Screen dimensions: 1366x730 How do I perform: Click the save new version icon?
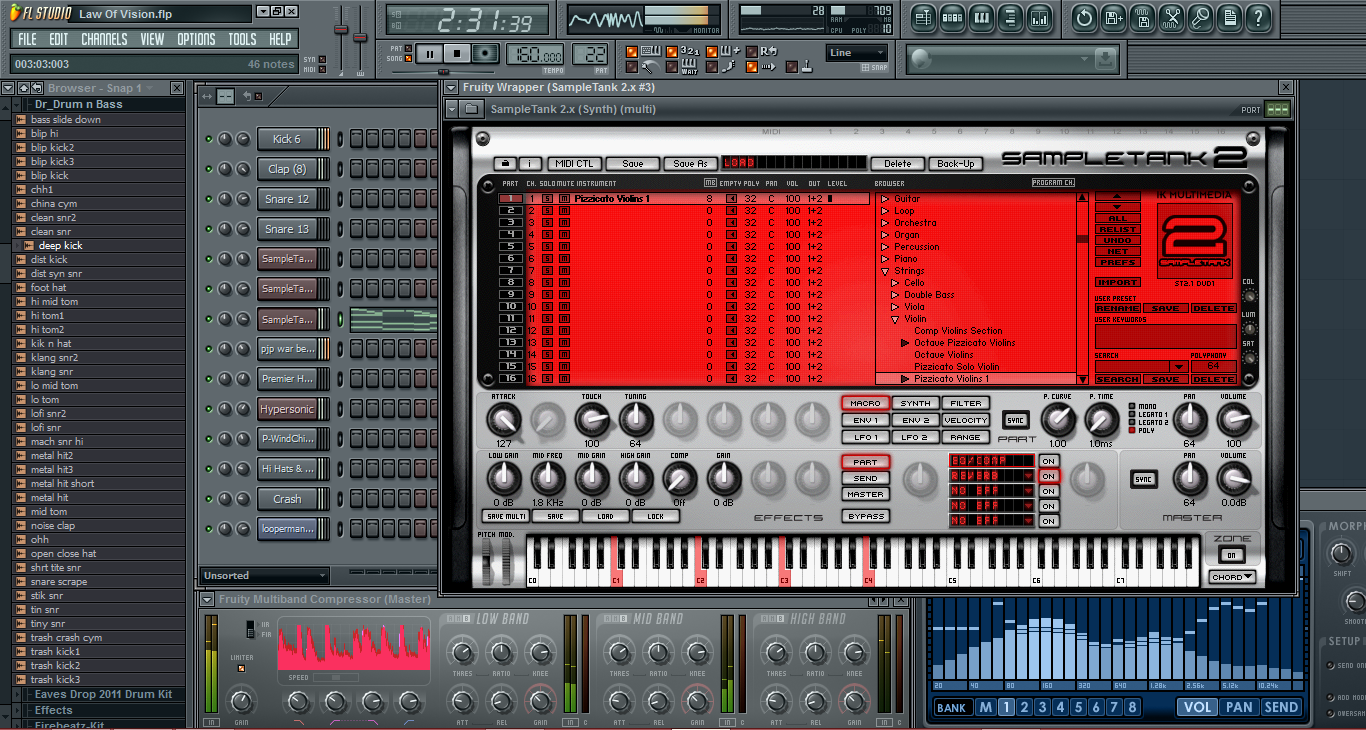coord(1113,17)
